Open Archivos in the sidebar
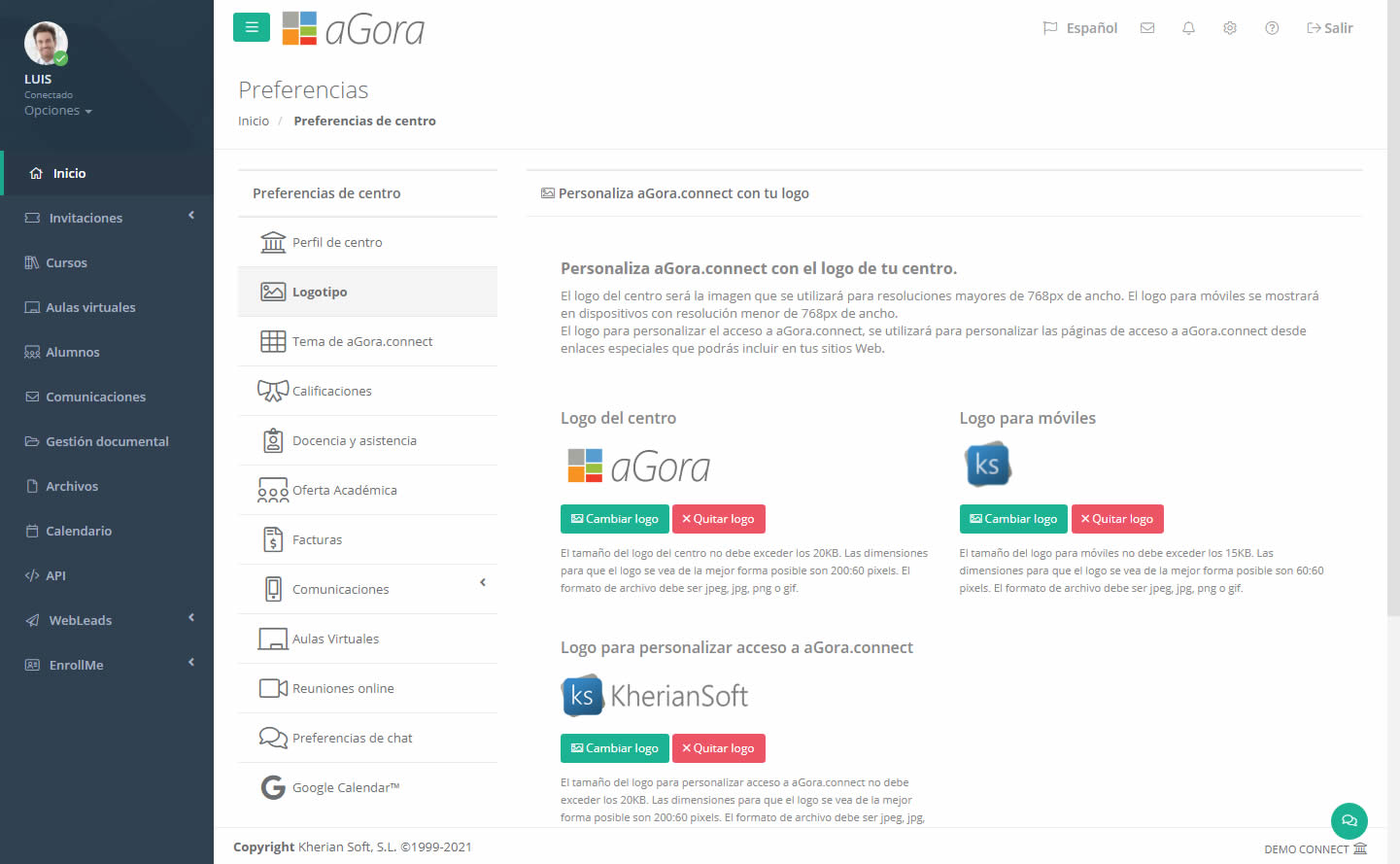The image size is (1400, 864). tap(107, 486)
